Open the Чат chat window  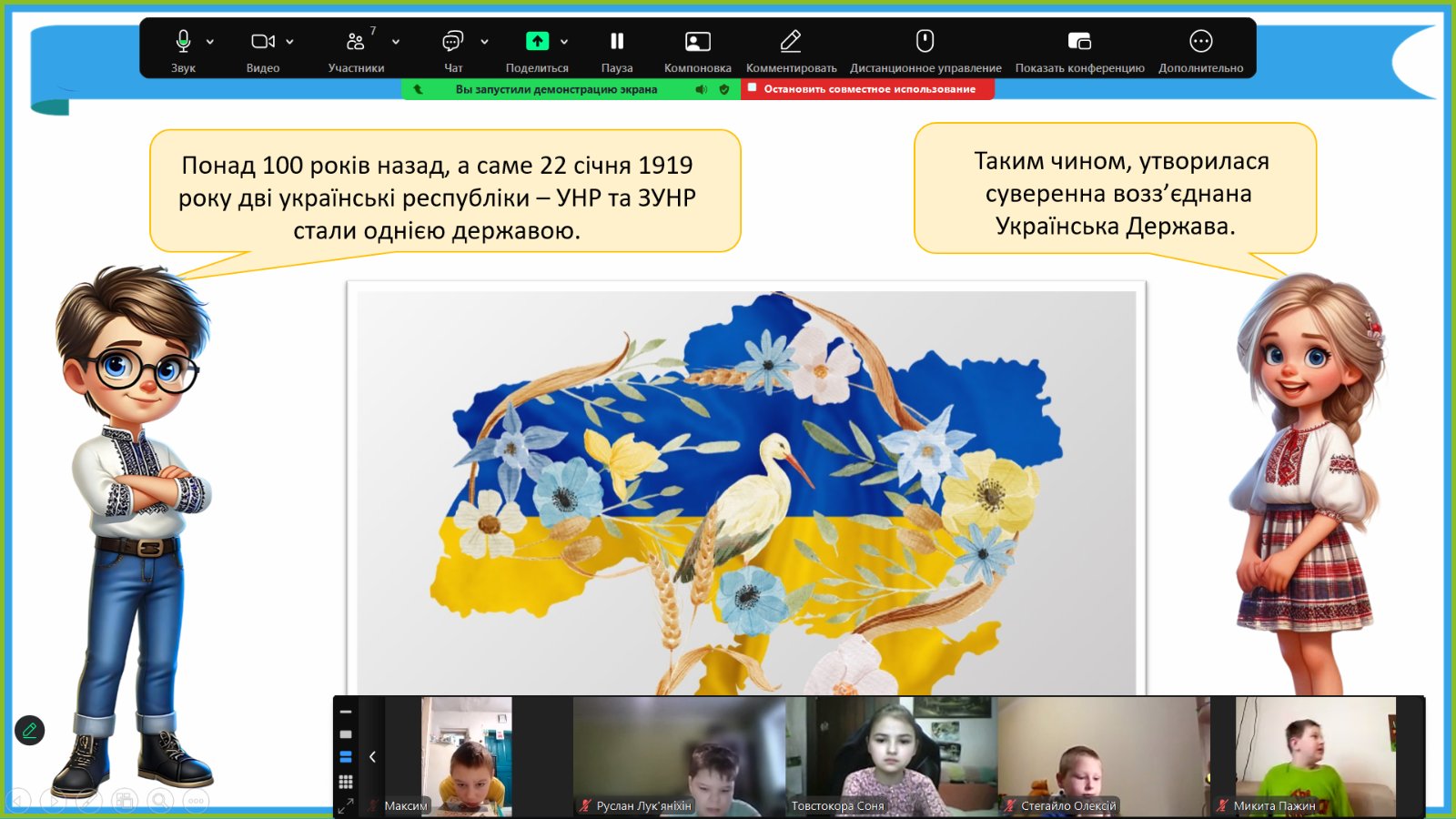click(452, 42)
